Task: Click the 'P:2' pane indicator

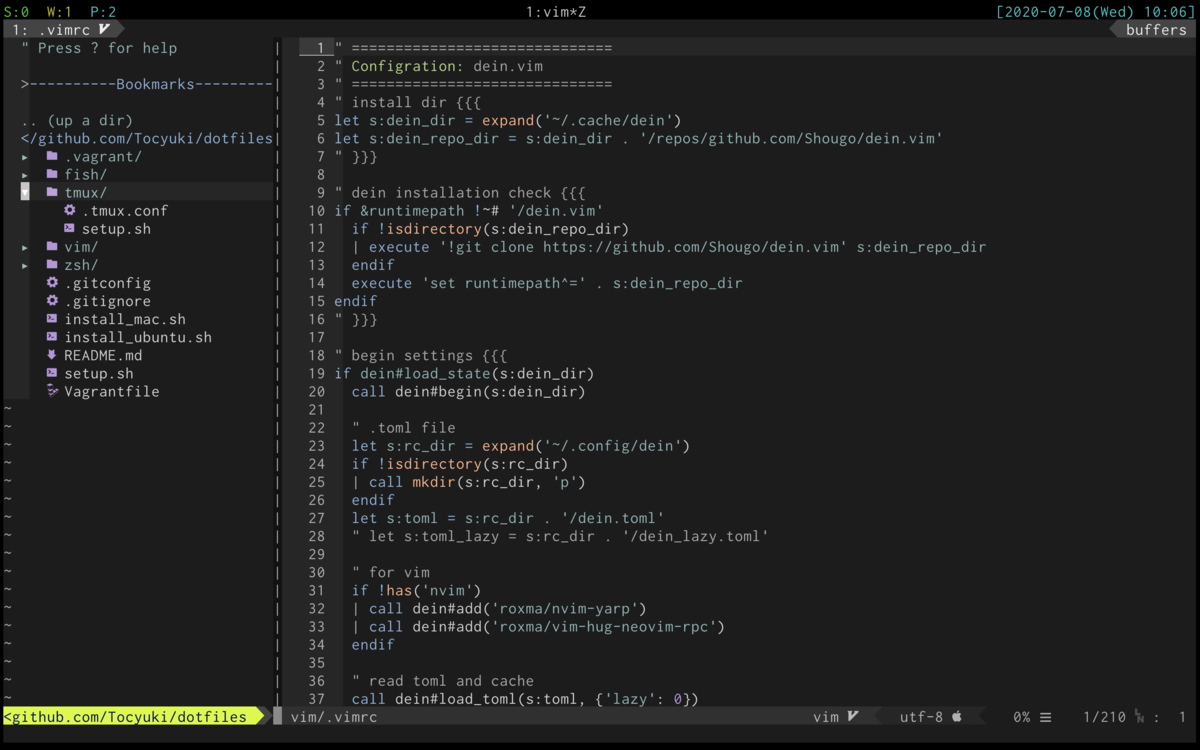Action: tap(103, 12)
